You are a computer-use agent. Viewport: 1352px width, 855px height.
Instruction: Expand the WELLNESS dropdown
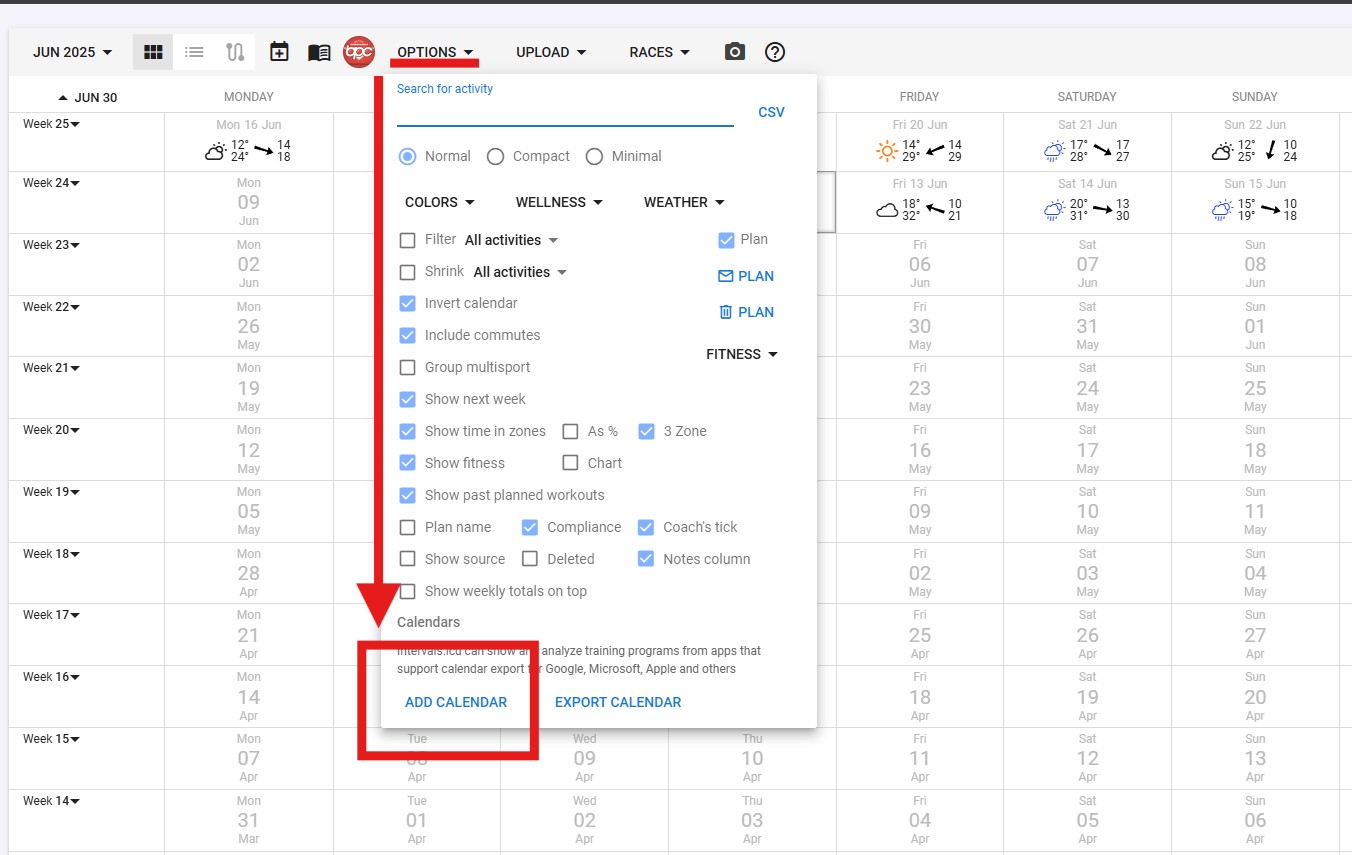tap(558, 202)
